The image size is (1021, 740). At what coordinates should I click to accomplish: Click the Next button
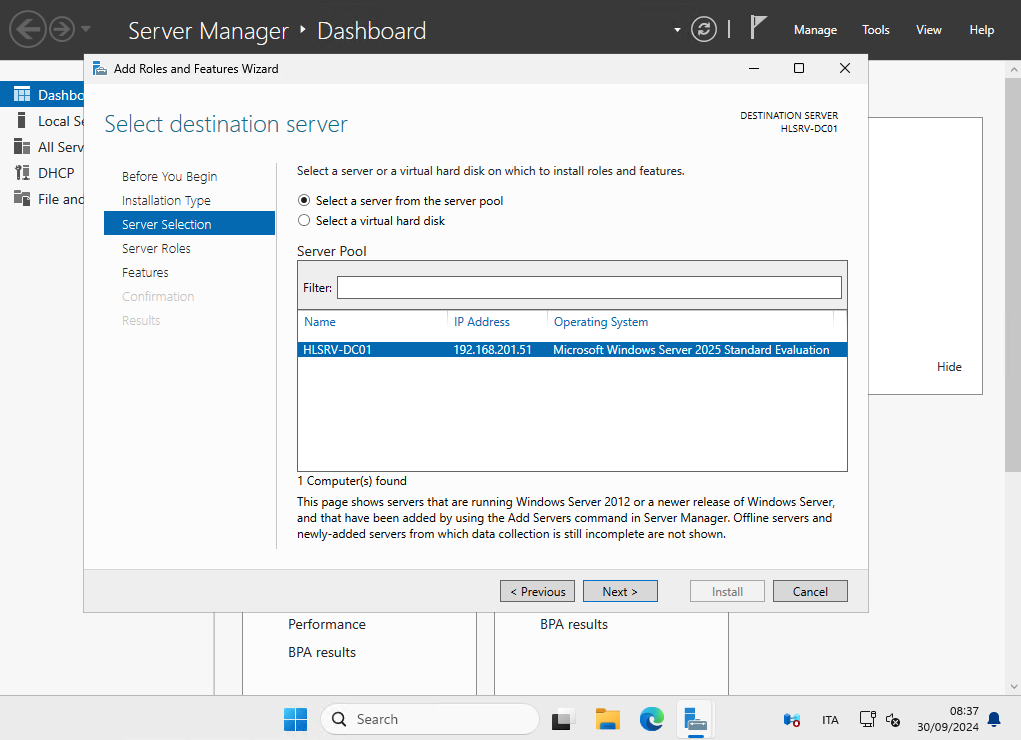(x=619, y=592)
